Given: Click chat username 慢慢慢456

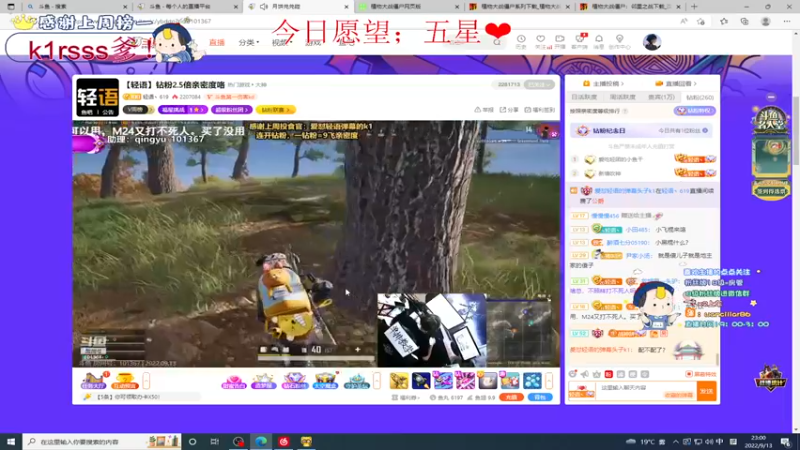Looking at the screenshot, I should point(605,216).
